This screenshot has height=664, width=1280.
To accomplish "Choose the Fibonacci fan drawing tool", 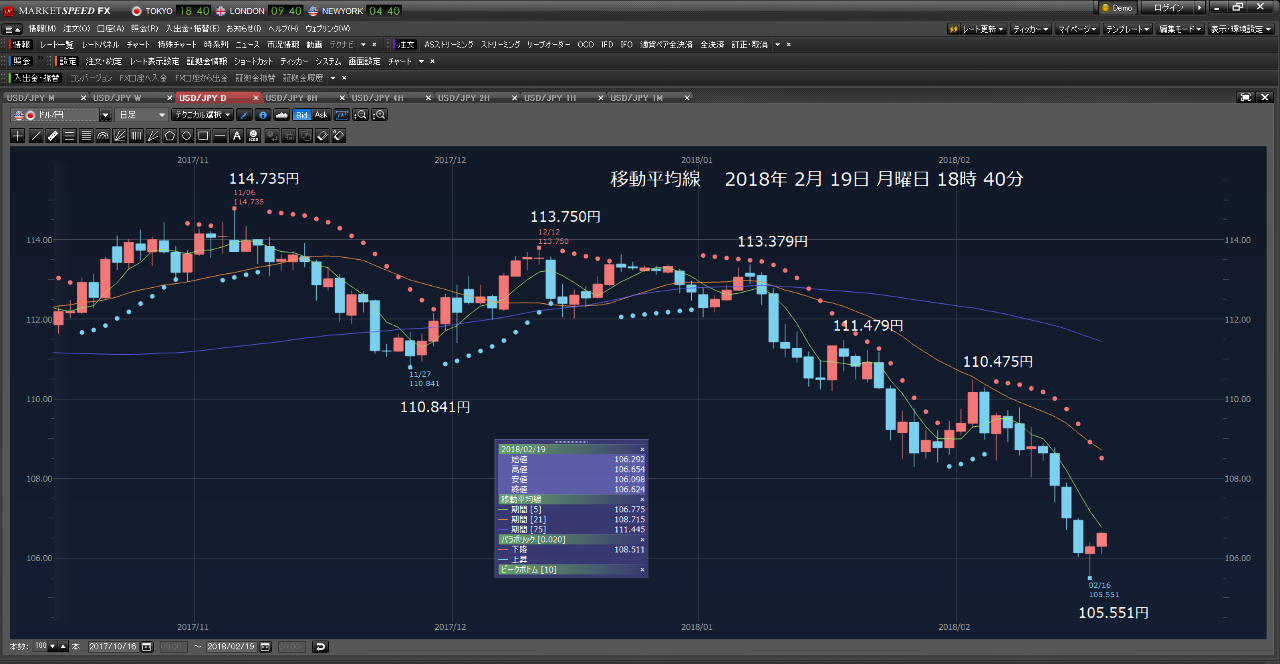I will 120,136.
